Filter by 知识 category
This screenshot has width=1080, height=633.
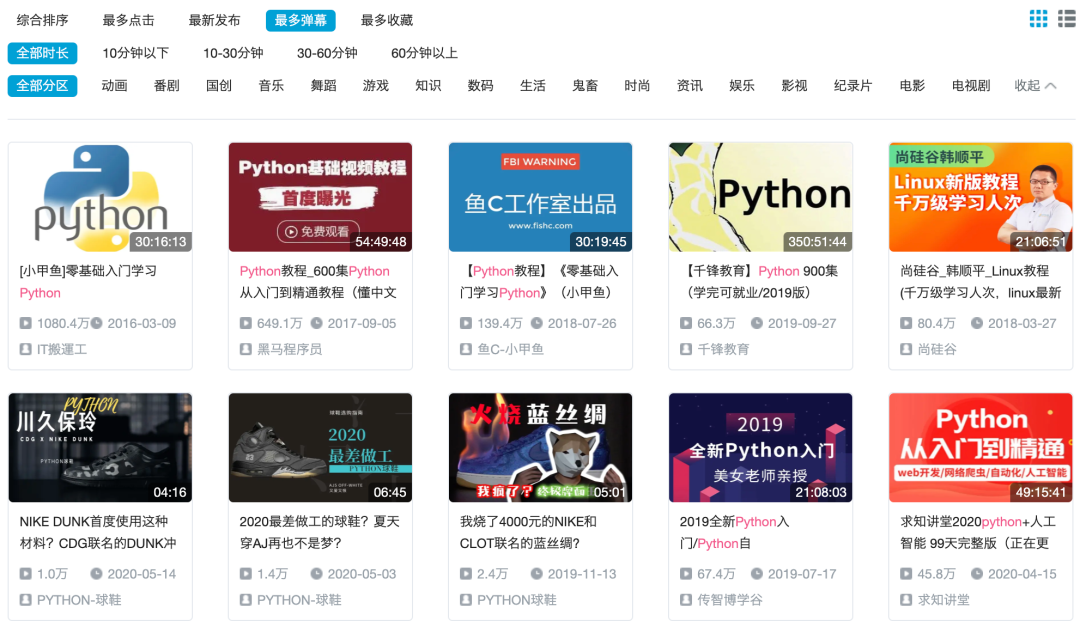click(428, 85)
